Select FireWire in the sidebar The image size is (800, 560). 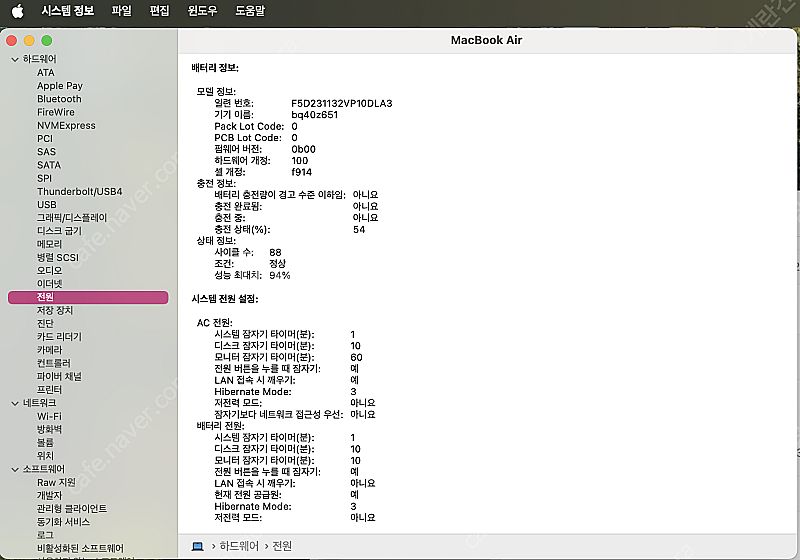pyautogui.click(x=56, y=112)
